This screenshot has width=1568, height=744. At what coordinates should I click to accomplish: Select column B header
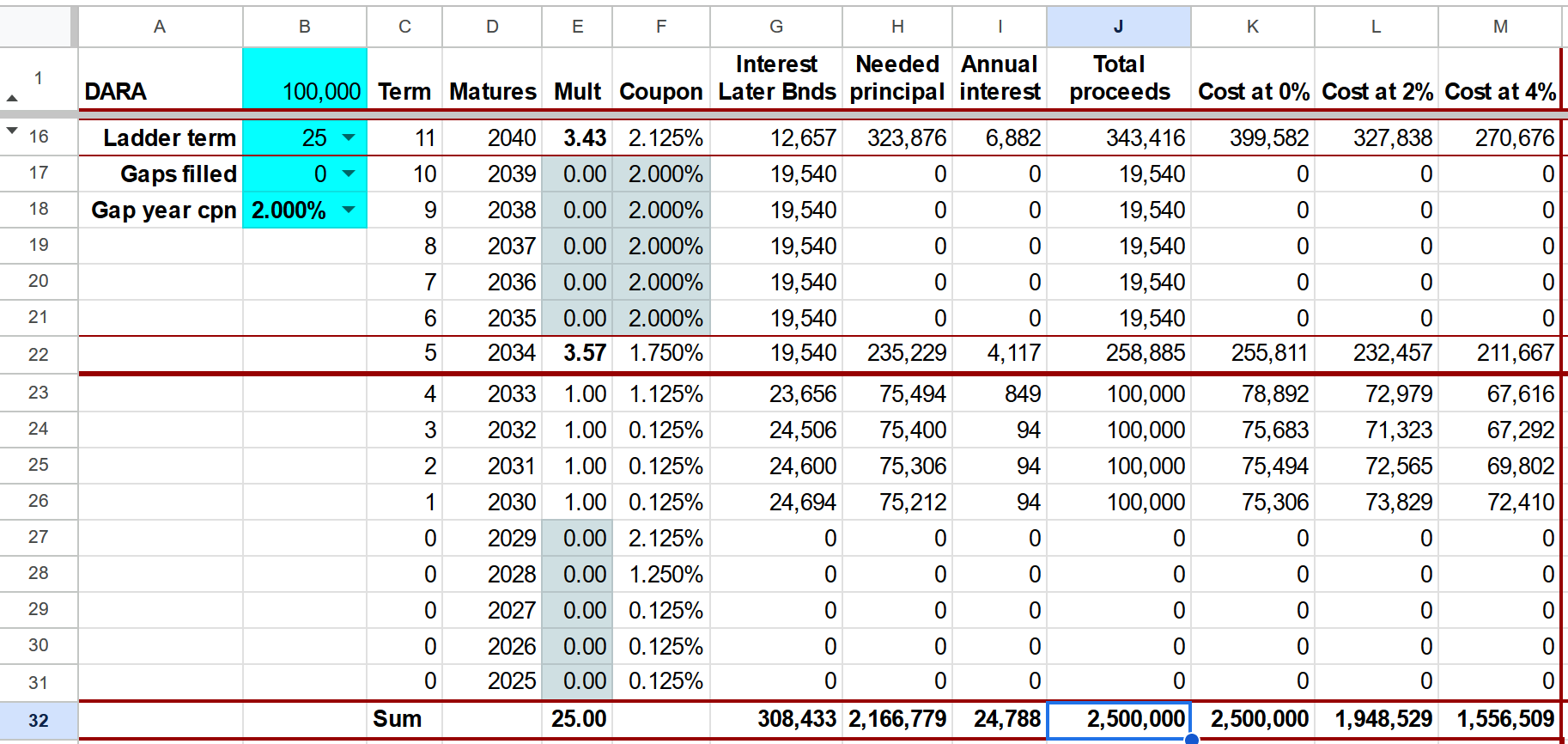tap(305, 27)
